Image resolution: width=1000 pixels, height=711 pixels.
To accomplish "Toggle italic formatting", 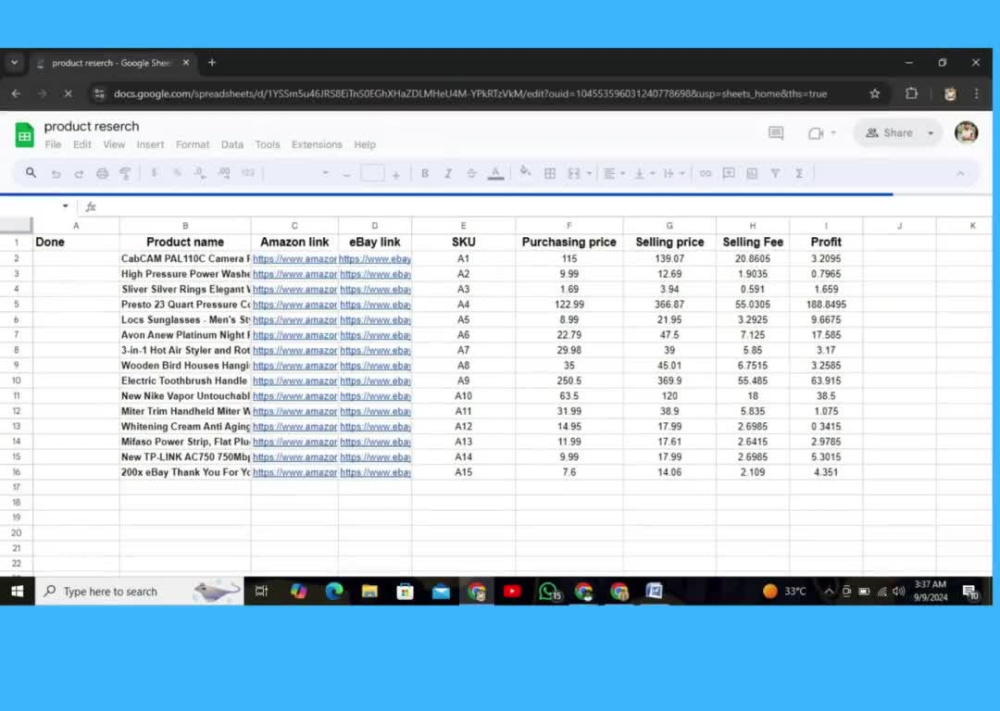I will (x=448, y=173).
